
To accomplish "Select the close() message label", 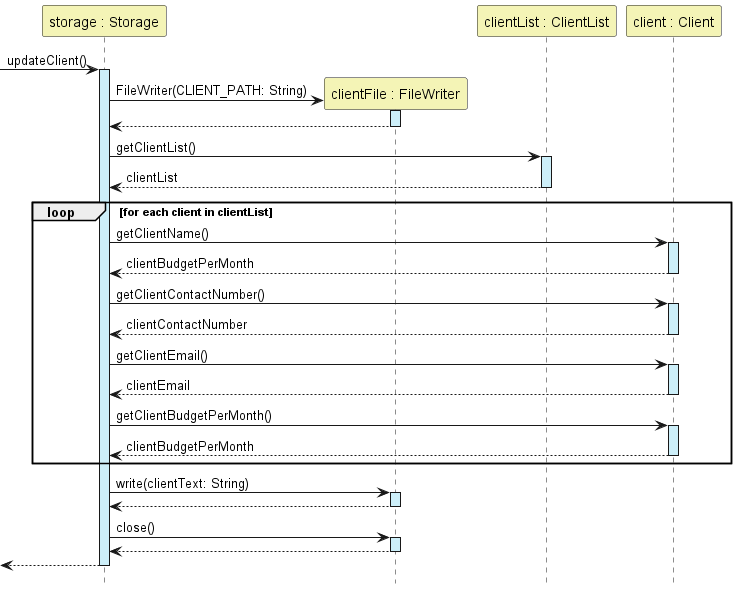I will click(135, 528).
